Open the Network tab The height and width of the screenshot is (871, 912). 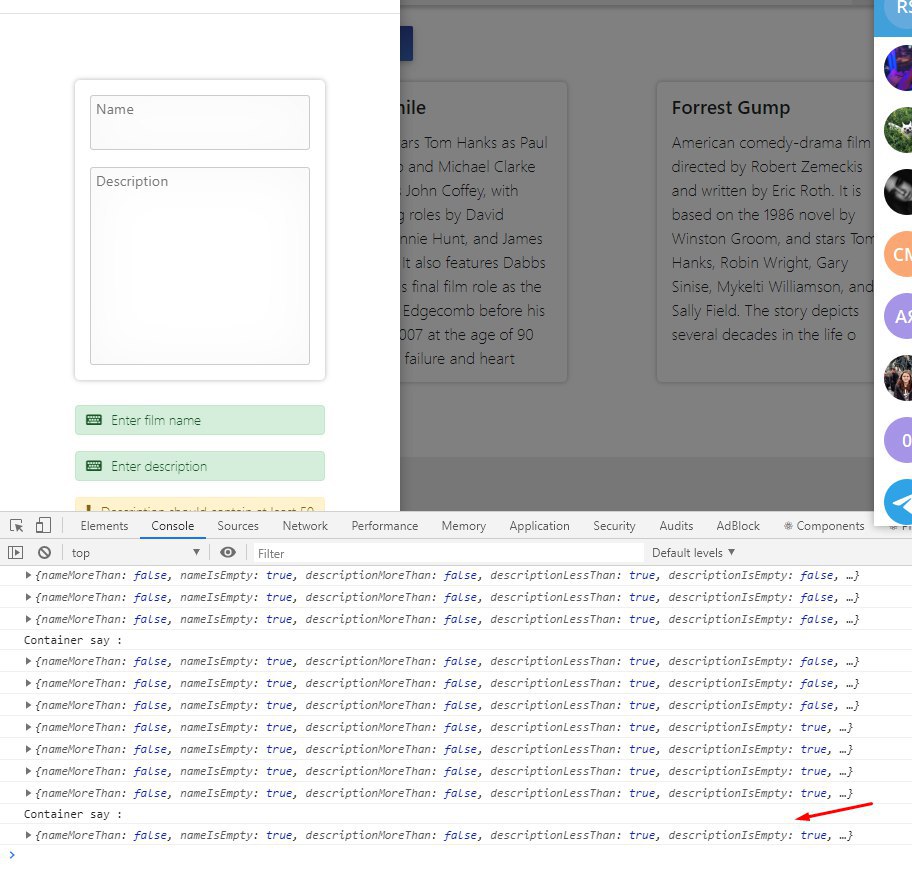(305, 526)
